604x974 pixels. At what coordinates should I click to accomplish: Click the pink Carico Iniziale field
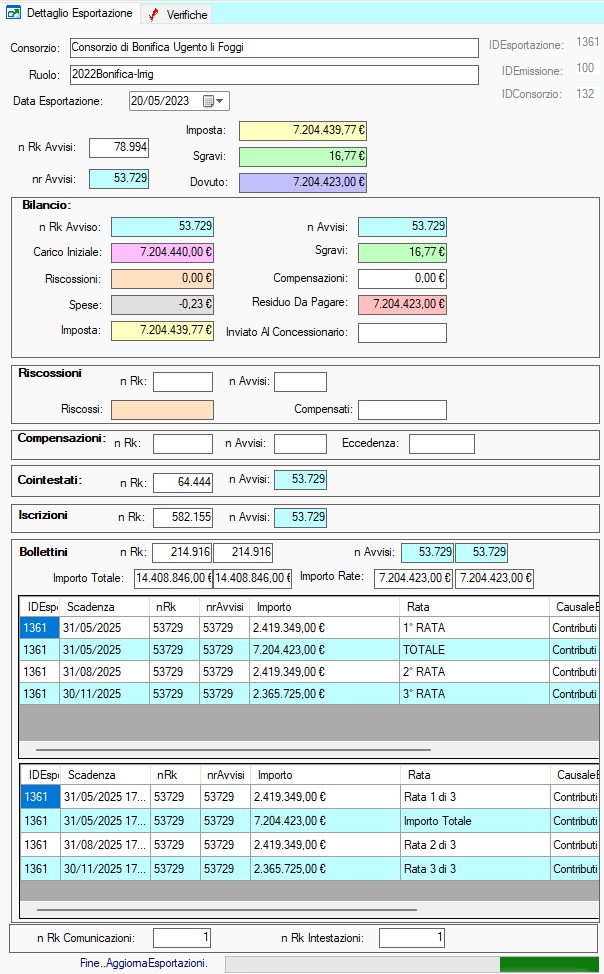162,253
